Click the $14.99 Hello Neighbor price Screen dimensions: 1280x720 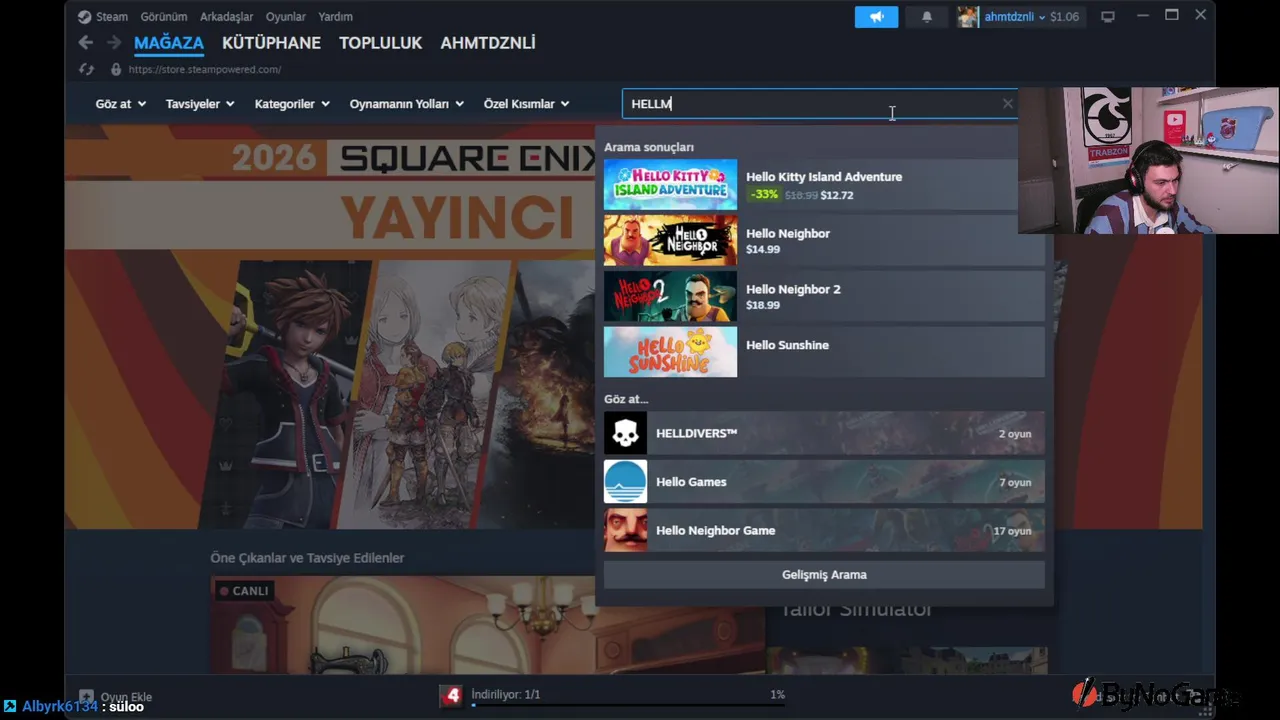(x=763, y=249)
